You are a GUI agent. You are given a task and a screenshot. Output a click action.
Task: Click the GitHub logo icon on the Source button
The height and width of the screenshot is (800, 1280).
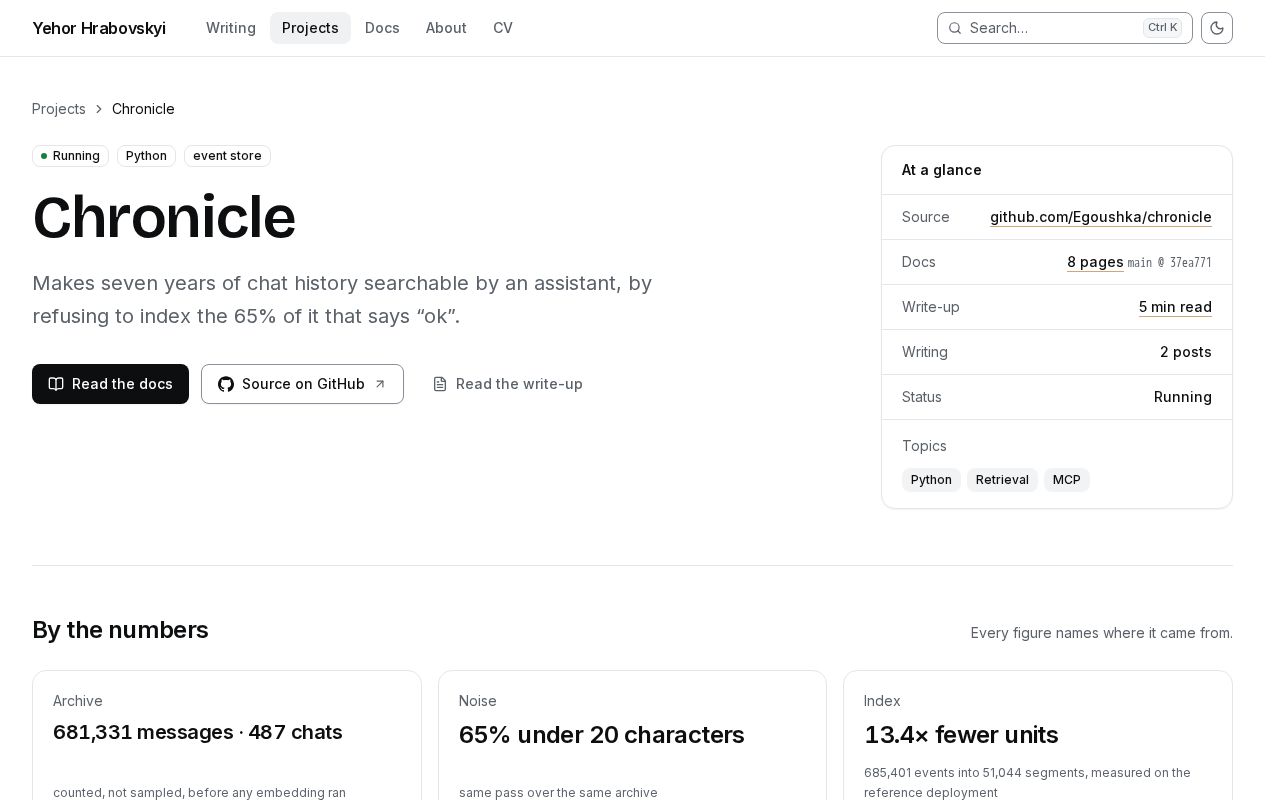[x=226, y=384]
